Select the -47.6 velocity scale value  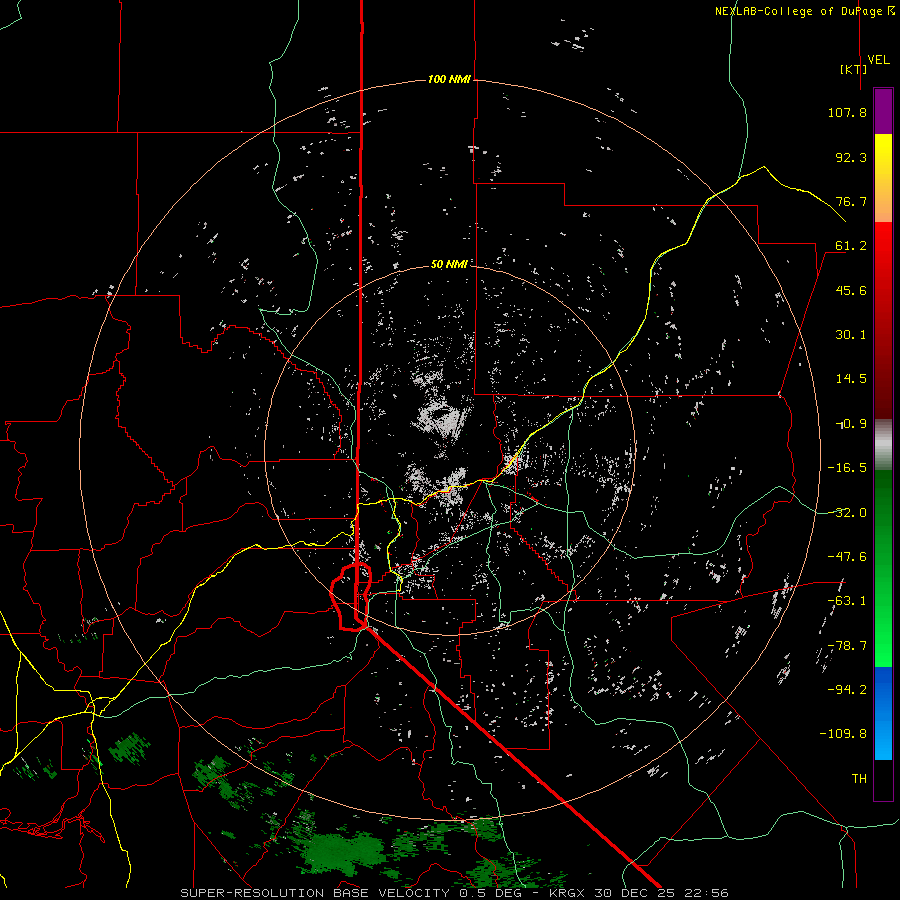point(847,557)
